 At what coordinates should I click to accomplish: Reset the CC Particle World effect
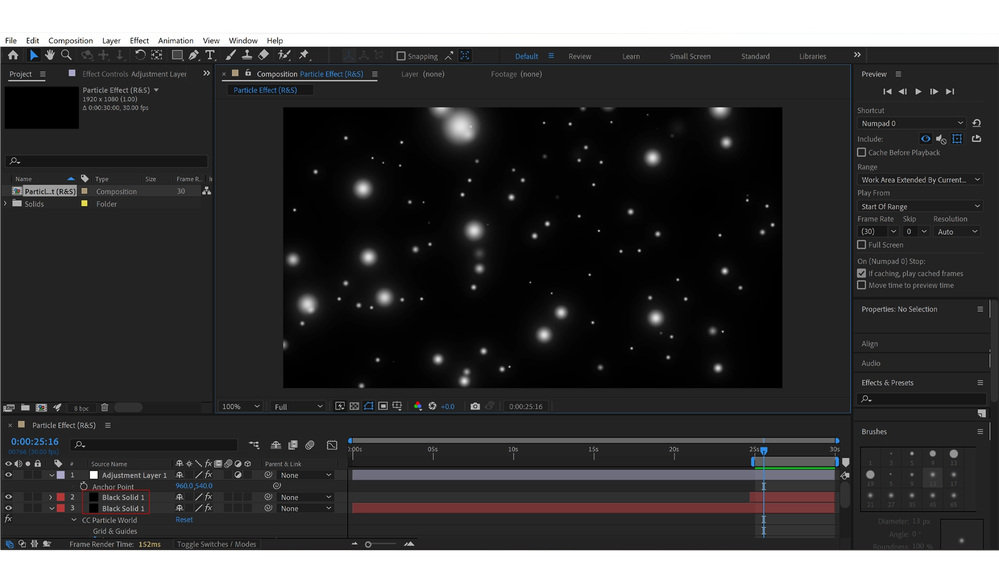pos(184,520)
